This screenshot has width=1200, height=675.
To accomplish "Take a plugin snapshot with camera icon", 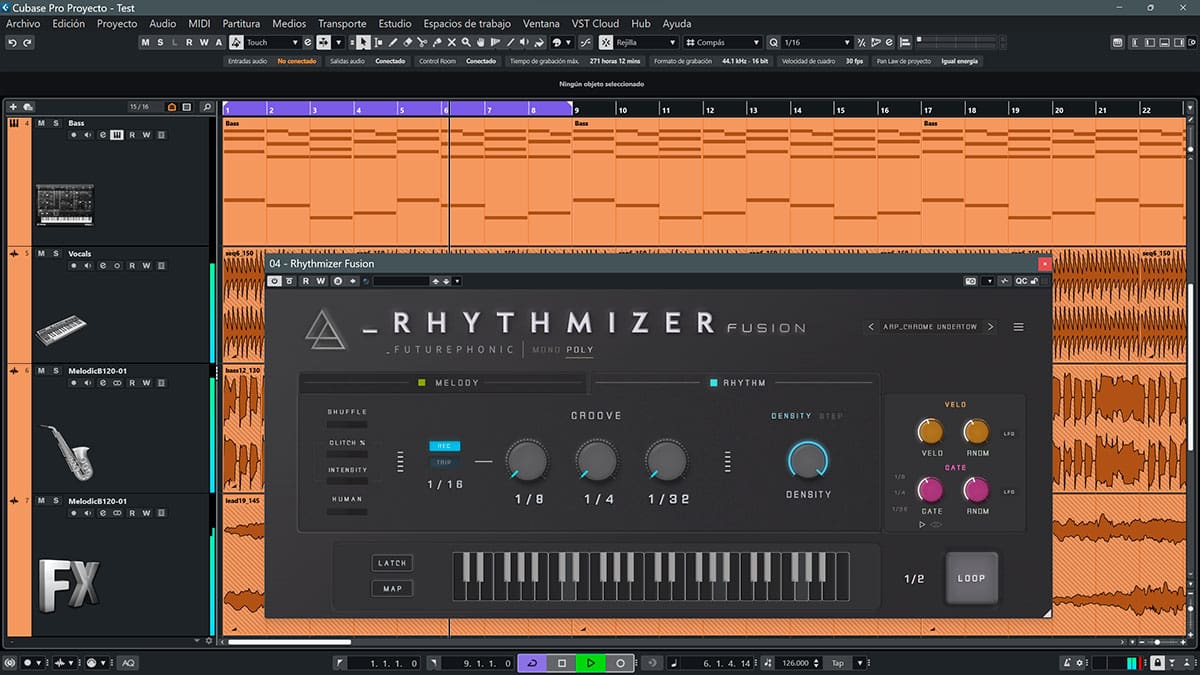I will 970,281.
